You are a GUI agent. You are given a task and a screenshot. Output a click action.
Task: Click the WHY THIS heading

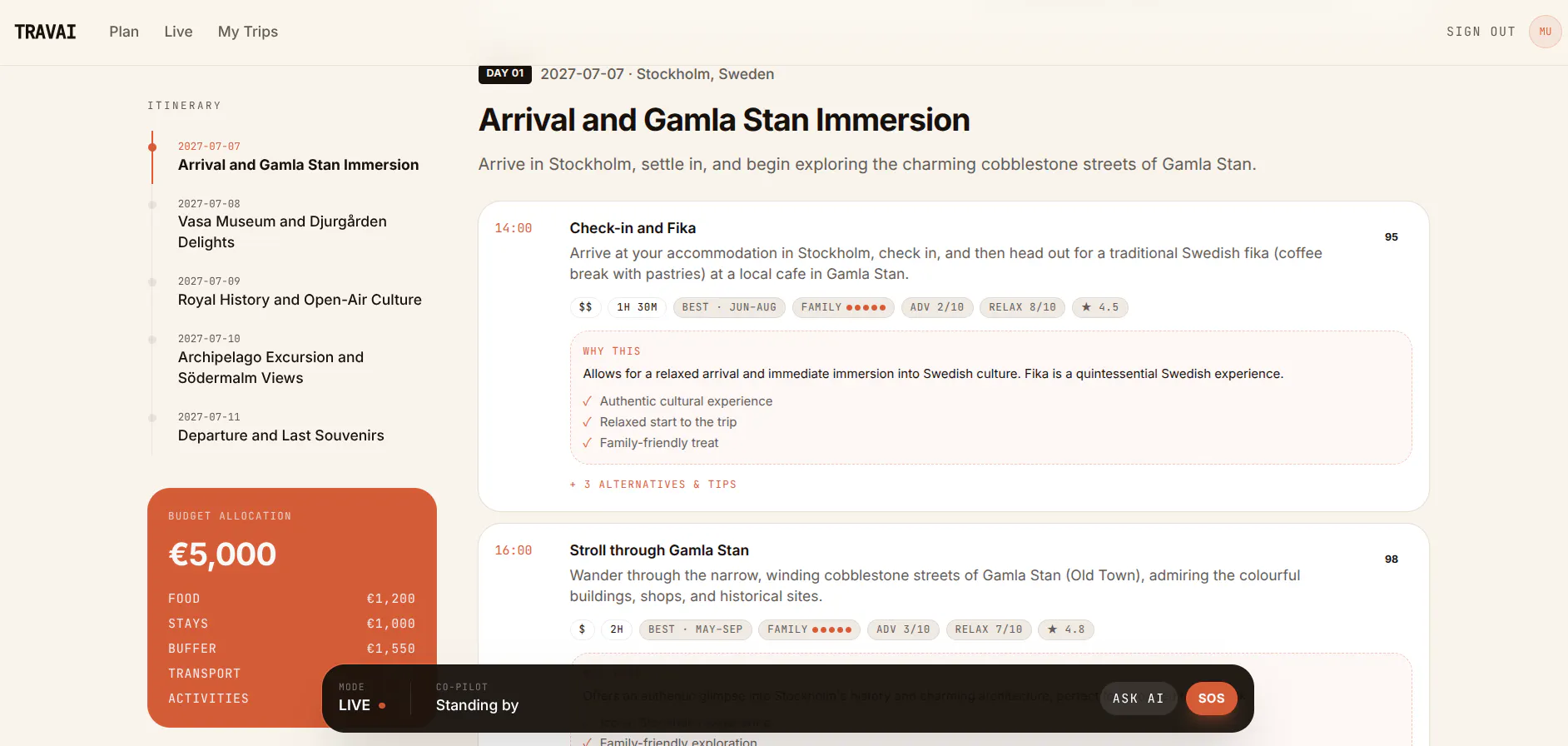(x=612, y=351)
